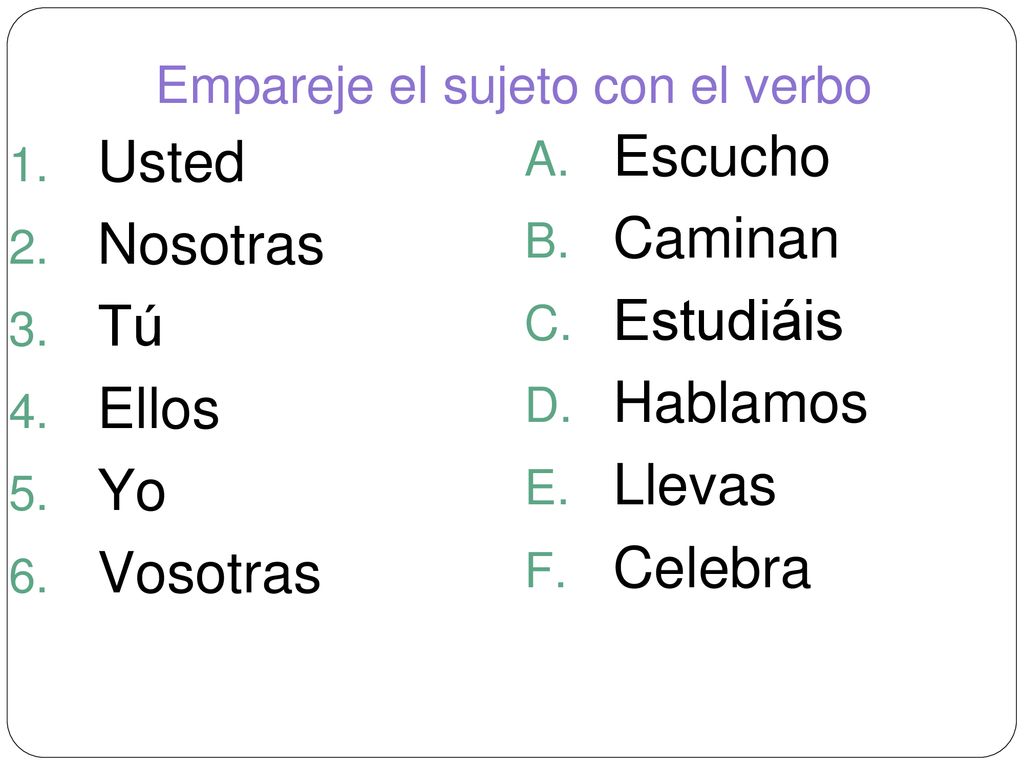The image size is (1024, 768).
Task: Click the list number 1 marker
Action: pyautogui.click(x=29, y=165)
